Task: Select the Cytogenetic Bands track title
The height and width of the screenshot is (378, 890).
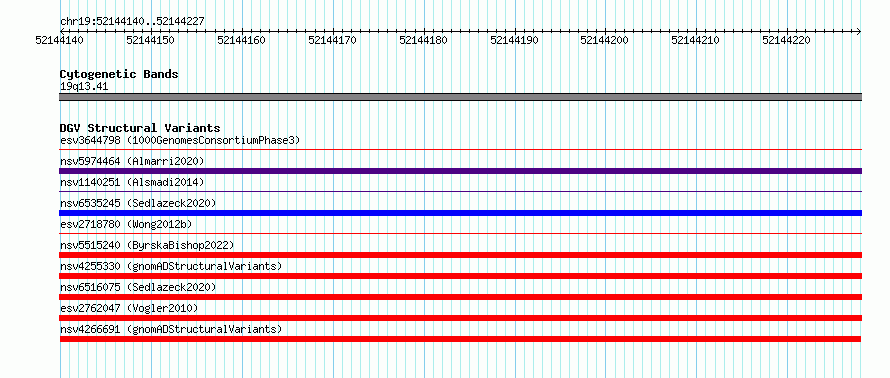Action: pyautogui.click(x=119, y=74)
